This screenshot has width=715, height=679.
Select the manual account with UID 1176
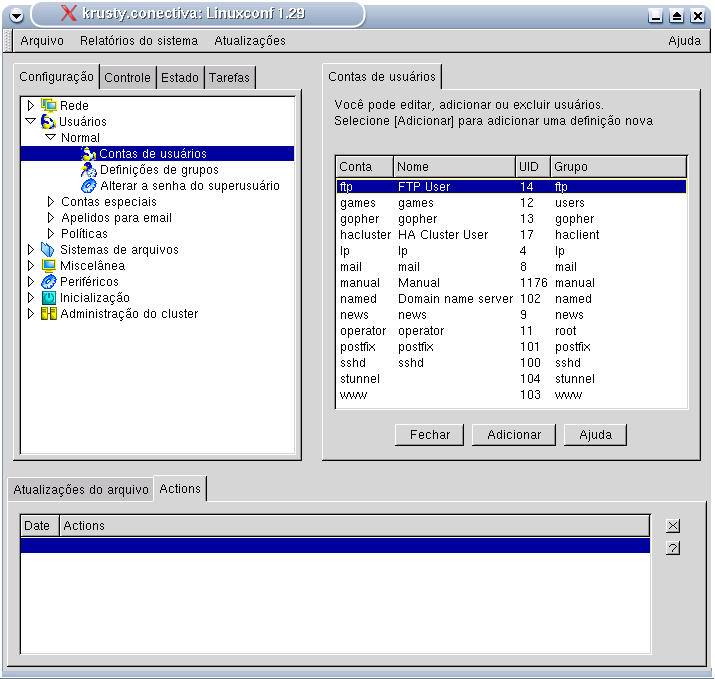pos(511,282)
